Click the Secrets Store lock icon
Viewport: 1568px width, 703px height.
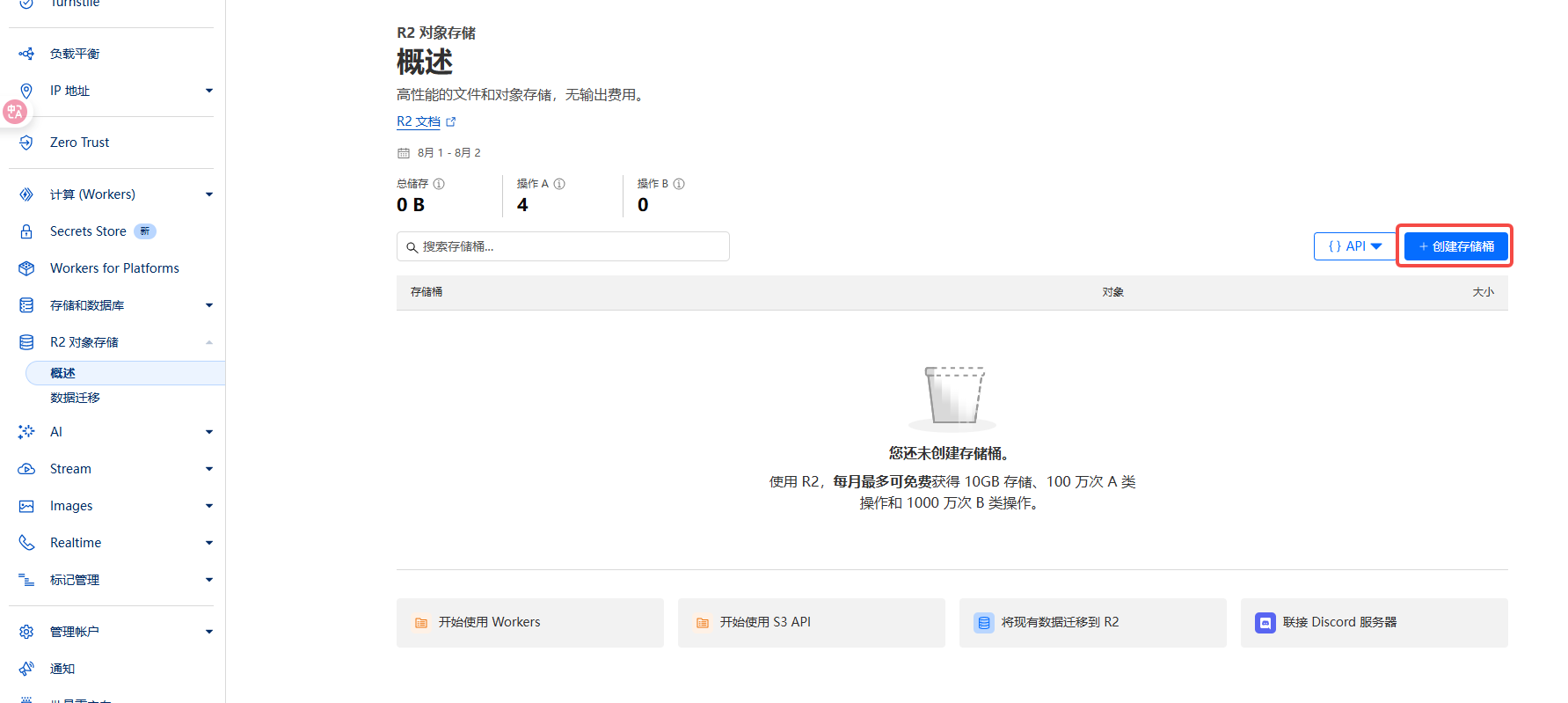point(26,231)
